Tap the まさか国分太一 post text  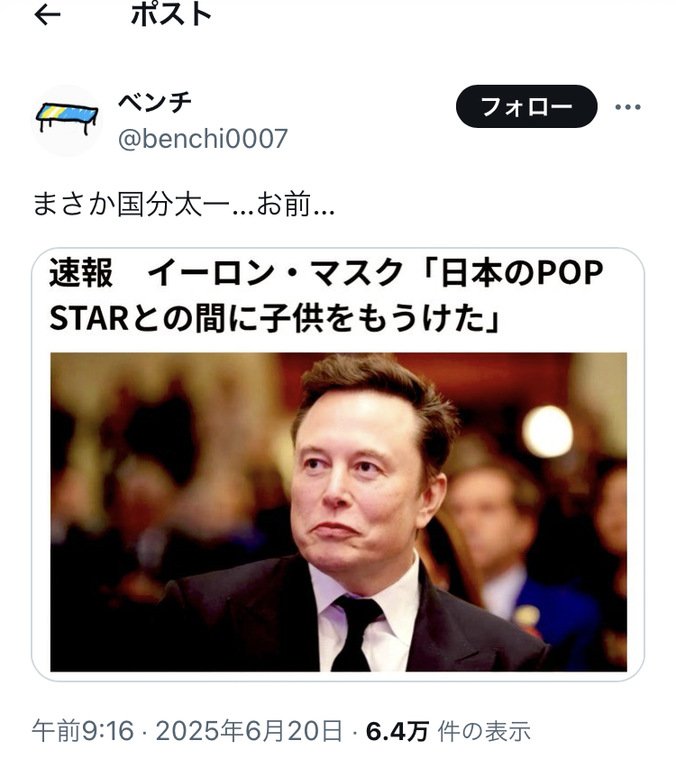184,204
